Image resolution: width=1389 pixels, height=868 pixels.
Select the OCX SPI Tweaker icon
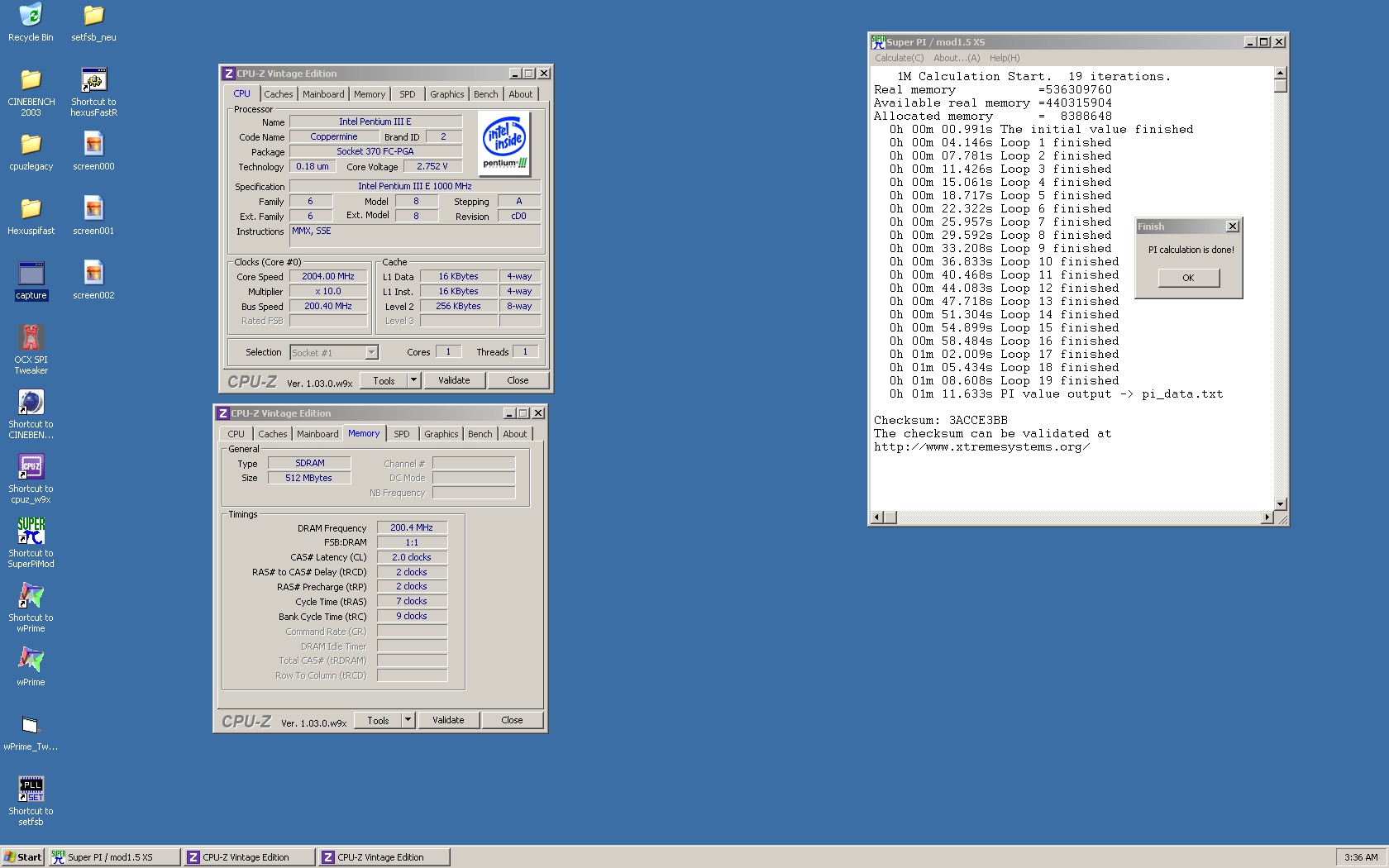(31, 350)
